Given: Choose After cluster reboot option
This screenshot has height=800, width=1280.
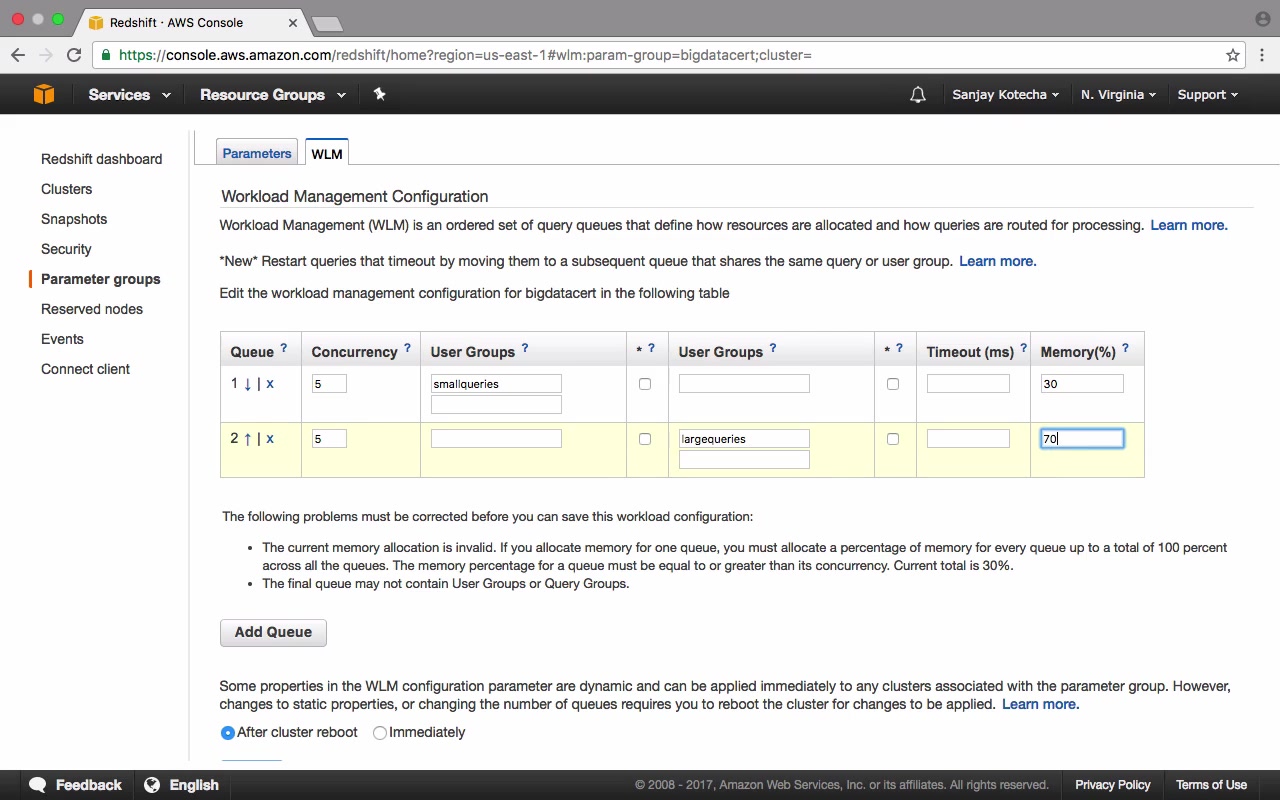Looking at the screenshot, I should 228,733.
